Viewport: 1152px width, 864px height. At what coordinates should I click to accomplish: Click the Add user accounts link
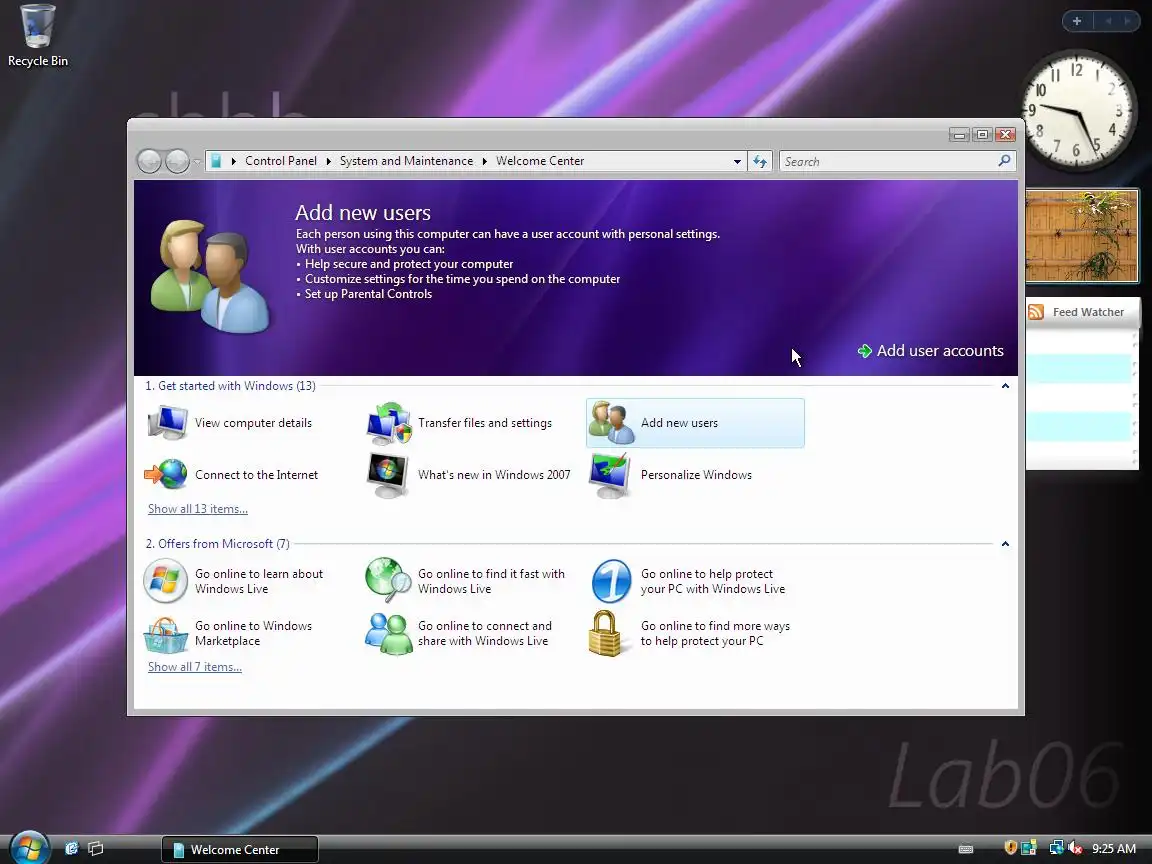coord(931,351)
